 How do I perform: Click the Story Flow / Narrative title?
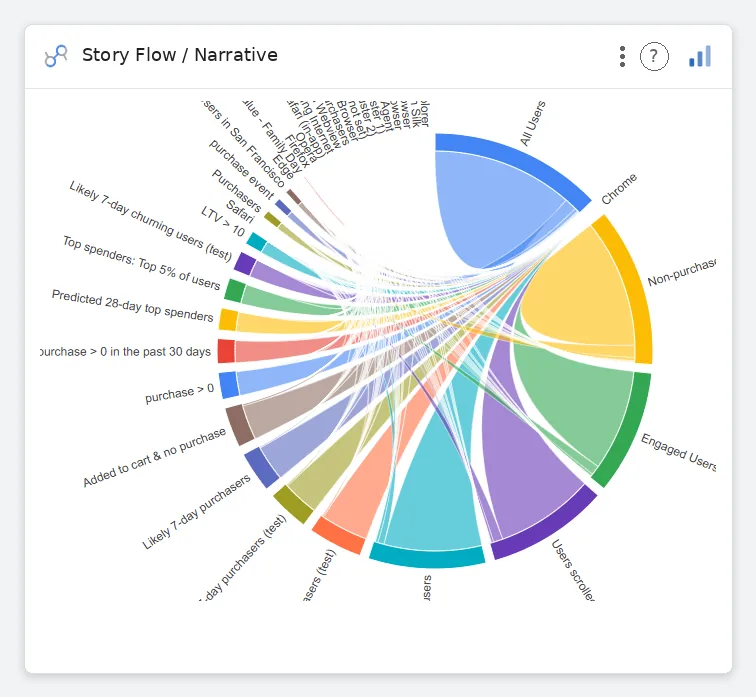(x=180, y=55)
